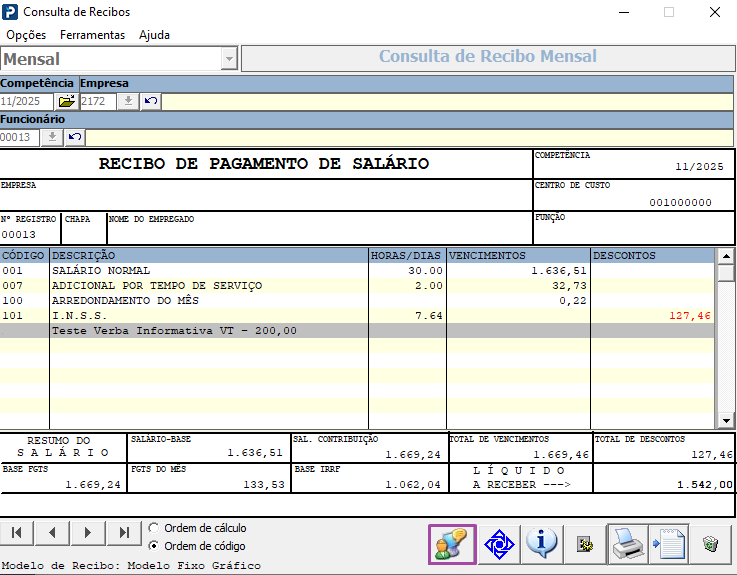
Task: Close the Consulta de Recibos window
Action: (x=714, y=12)
